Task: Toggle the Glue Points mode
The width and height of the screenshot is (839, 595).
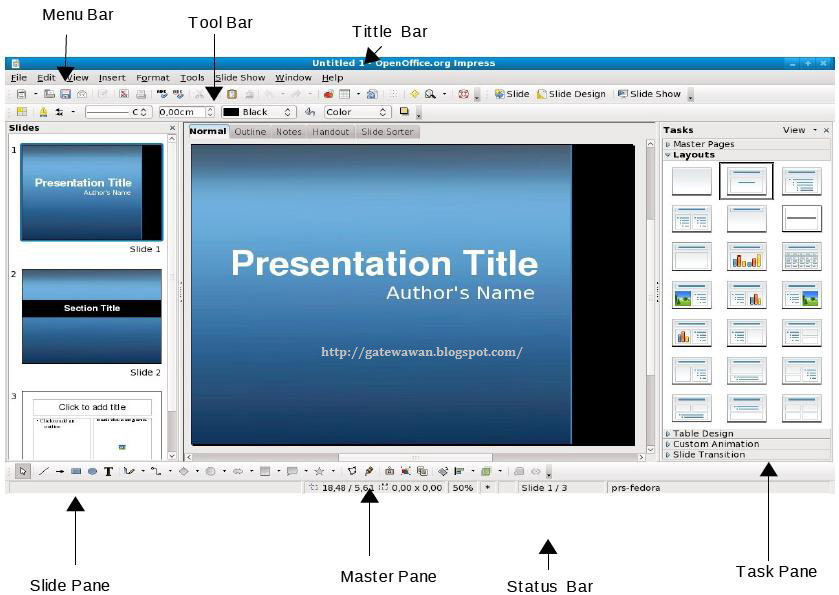Action: (x=368, y=470)
